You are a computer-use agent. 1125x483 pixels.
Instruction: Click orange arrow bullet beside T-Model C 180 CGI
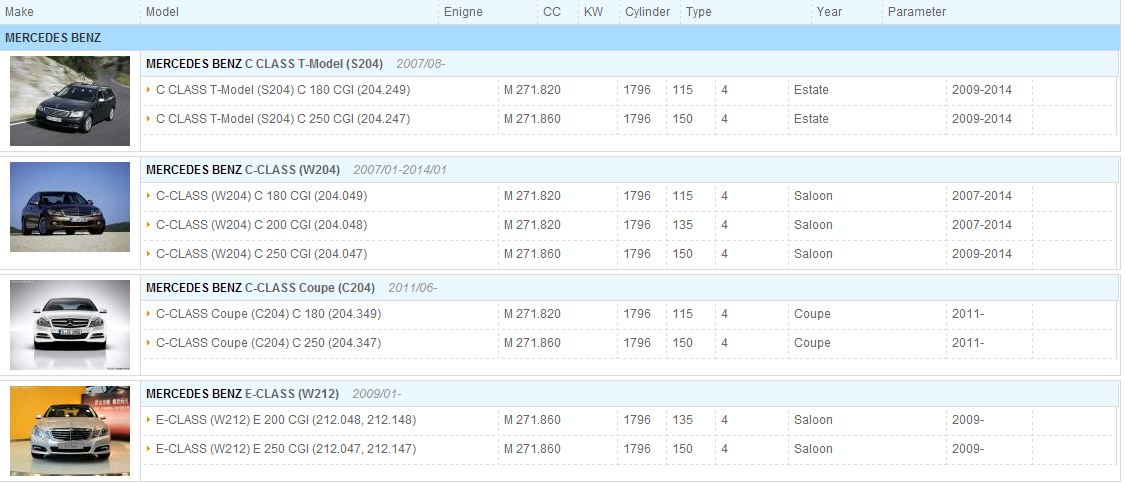[149, 90]
